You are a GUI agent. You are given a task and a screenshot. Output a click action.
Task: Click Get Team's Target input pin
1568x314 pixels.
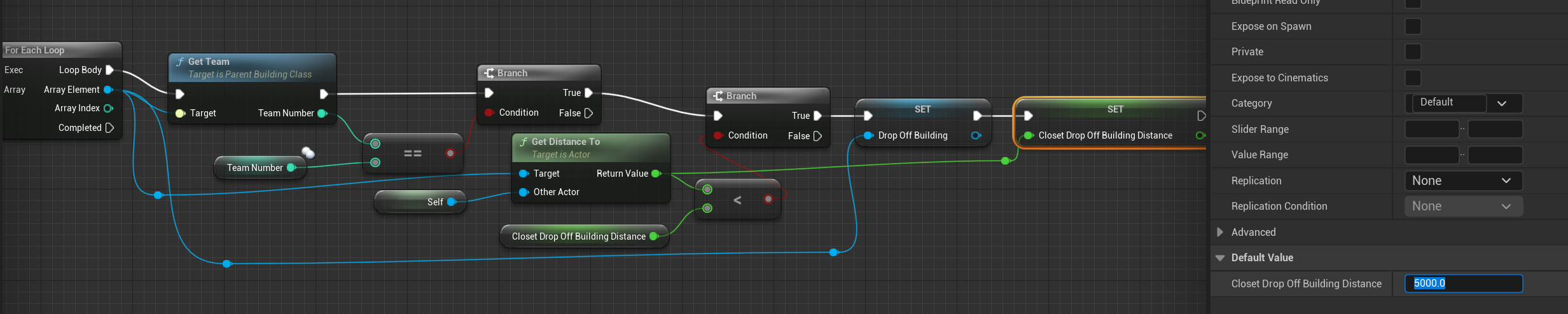coord(180,113)
